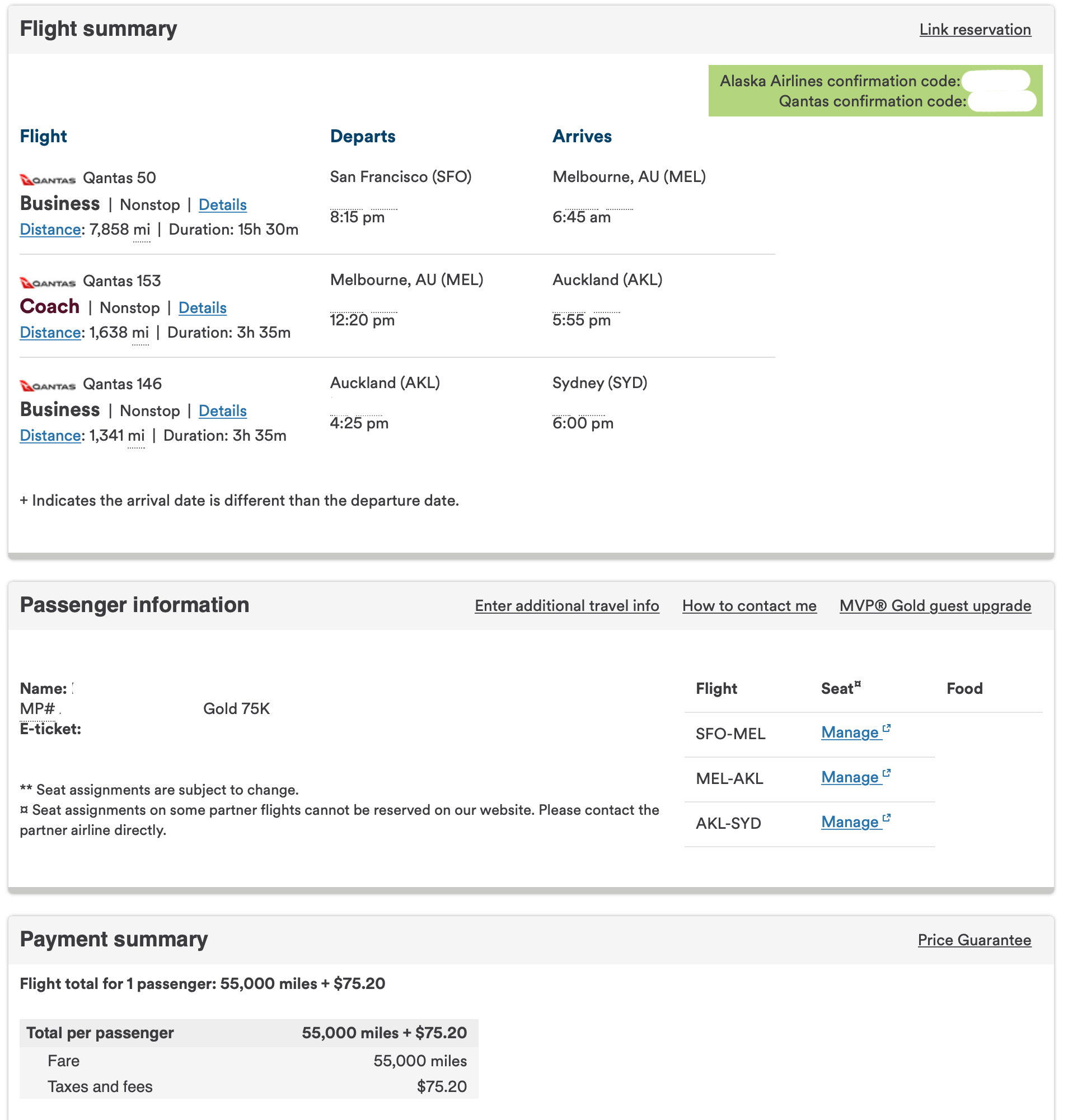Viewport: 1068px width, 1120px height.
Task: Open Distance link for Auckland to Sydney
Action: click(50, 436)
